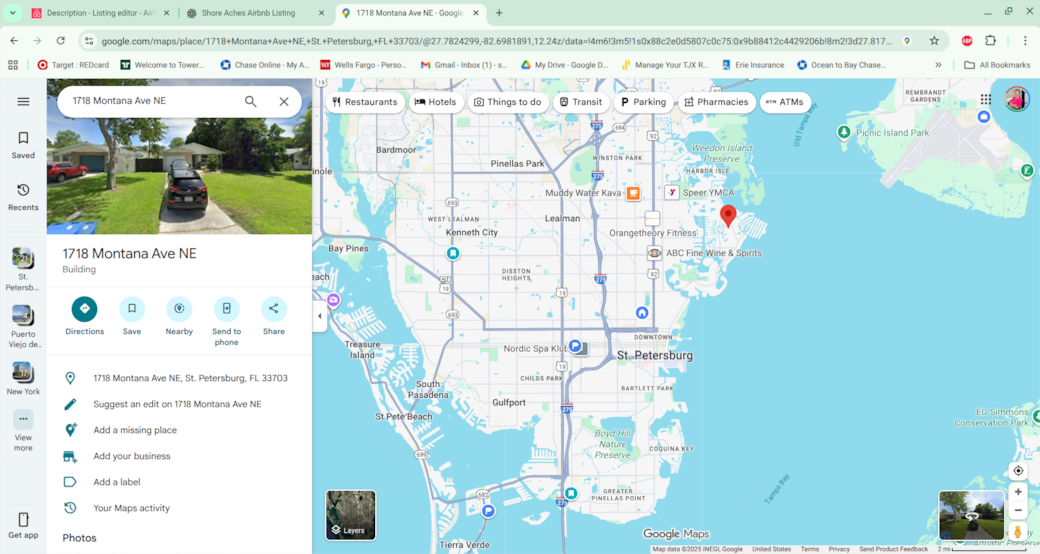Click the Directions icon button
Image resolution: width=1040 pixels, height=554 pixels.
click(x=84, y=309)
